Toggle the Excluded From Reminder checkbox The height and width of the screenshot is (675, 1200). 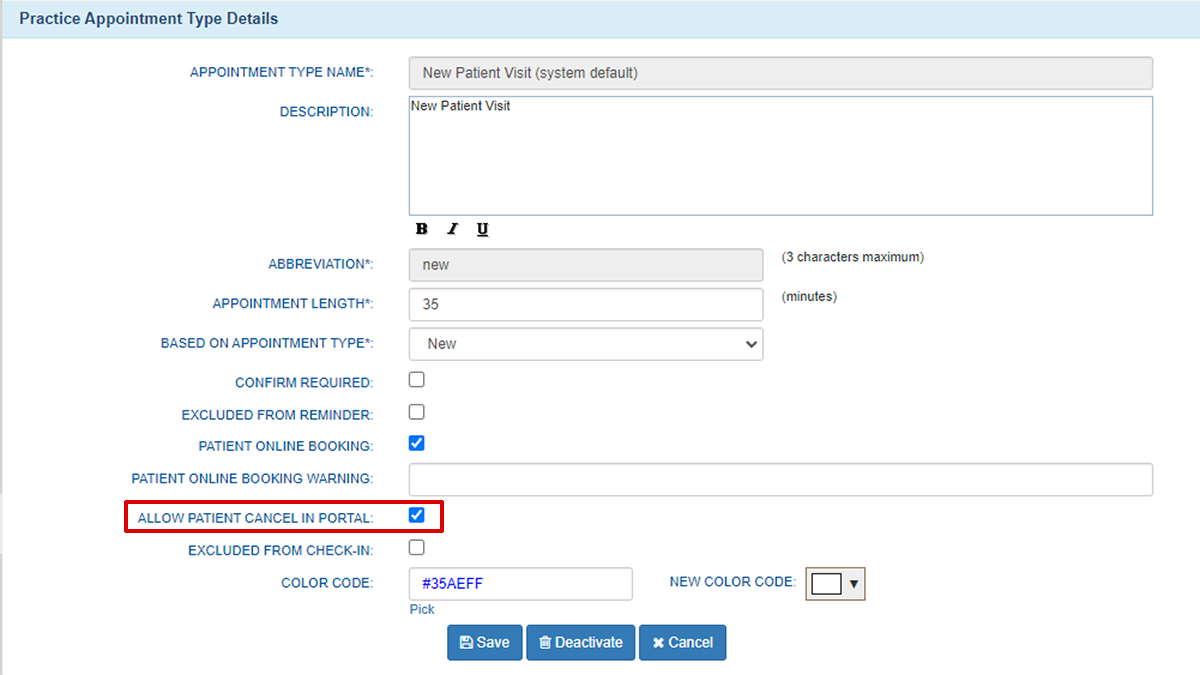[x=417, y=412]
